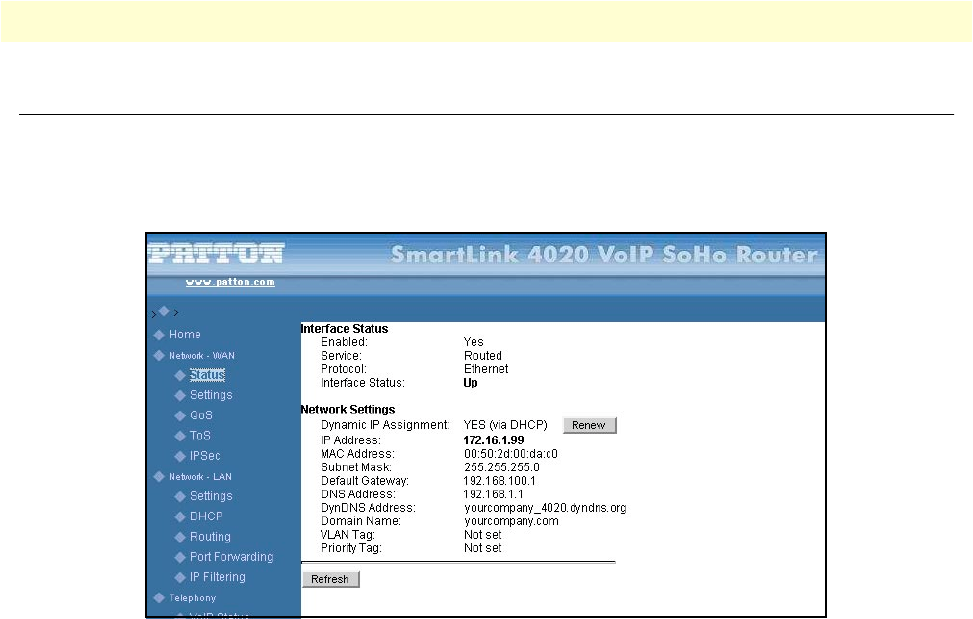Open Settings under Network - LAN

click(x=211, y=496)
